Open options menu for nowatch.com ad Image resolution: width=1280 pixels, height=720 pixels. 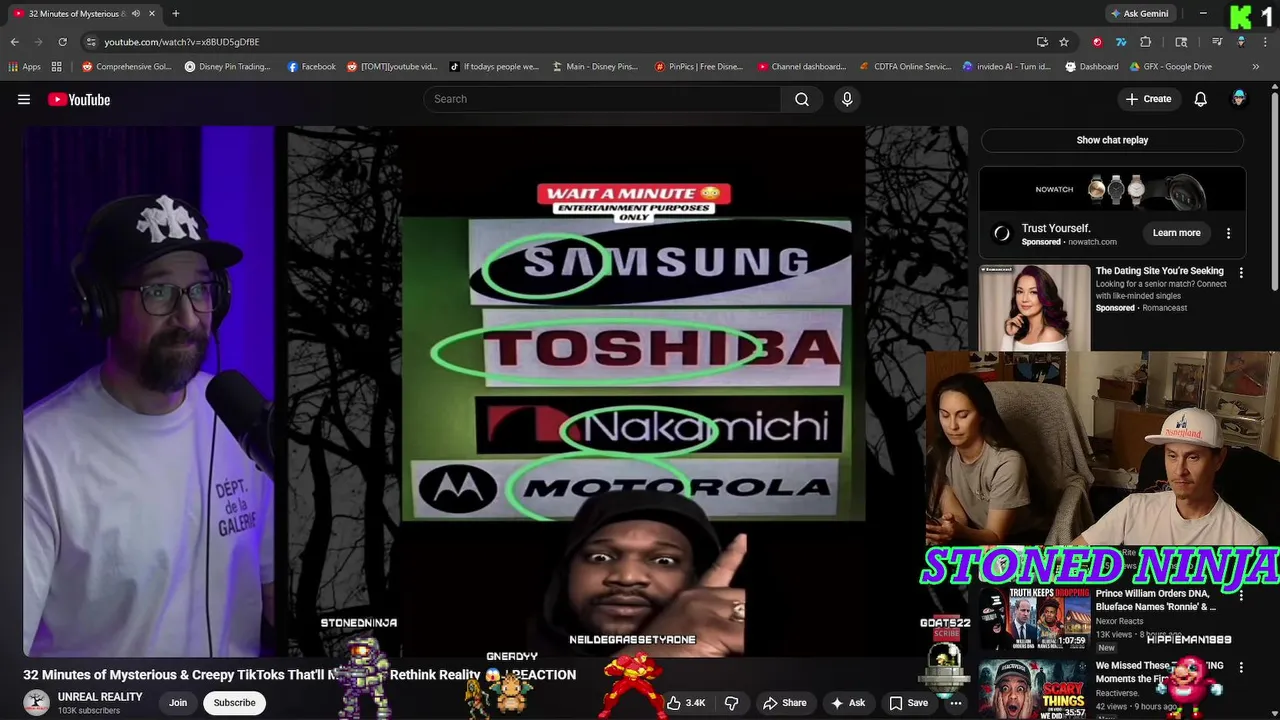(1228, 233)
